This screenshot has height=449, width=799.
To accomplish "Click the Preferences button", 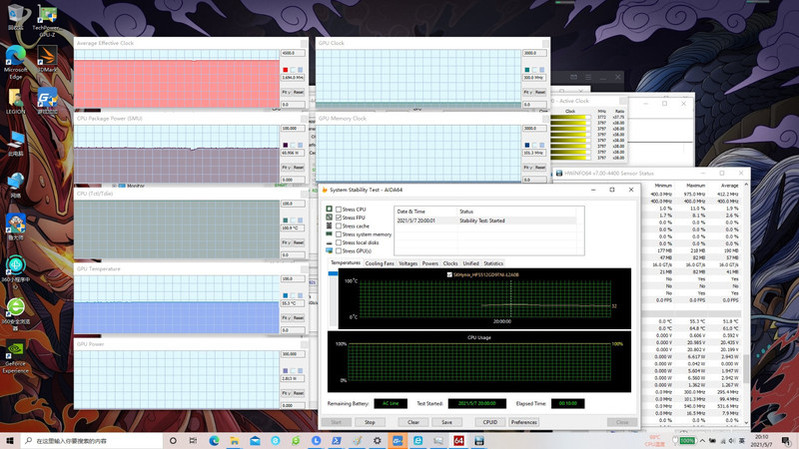I will [x=524, y=422].
